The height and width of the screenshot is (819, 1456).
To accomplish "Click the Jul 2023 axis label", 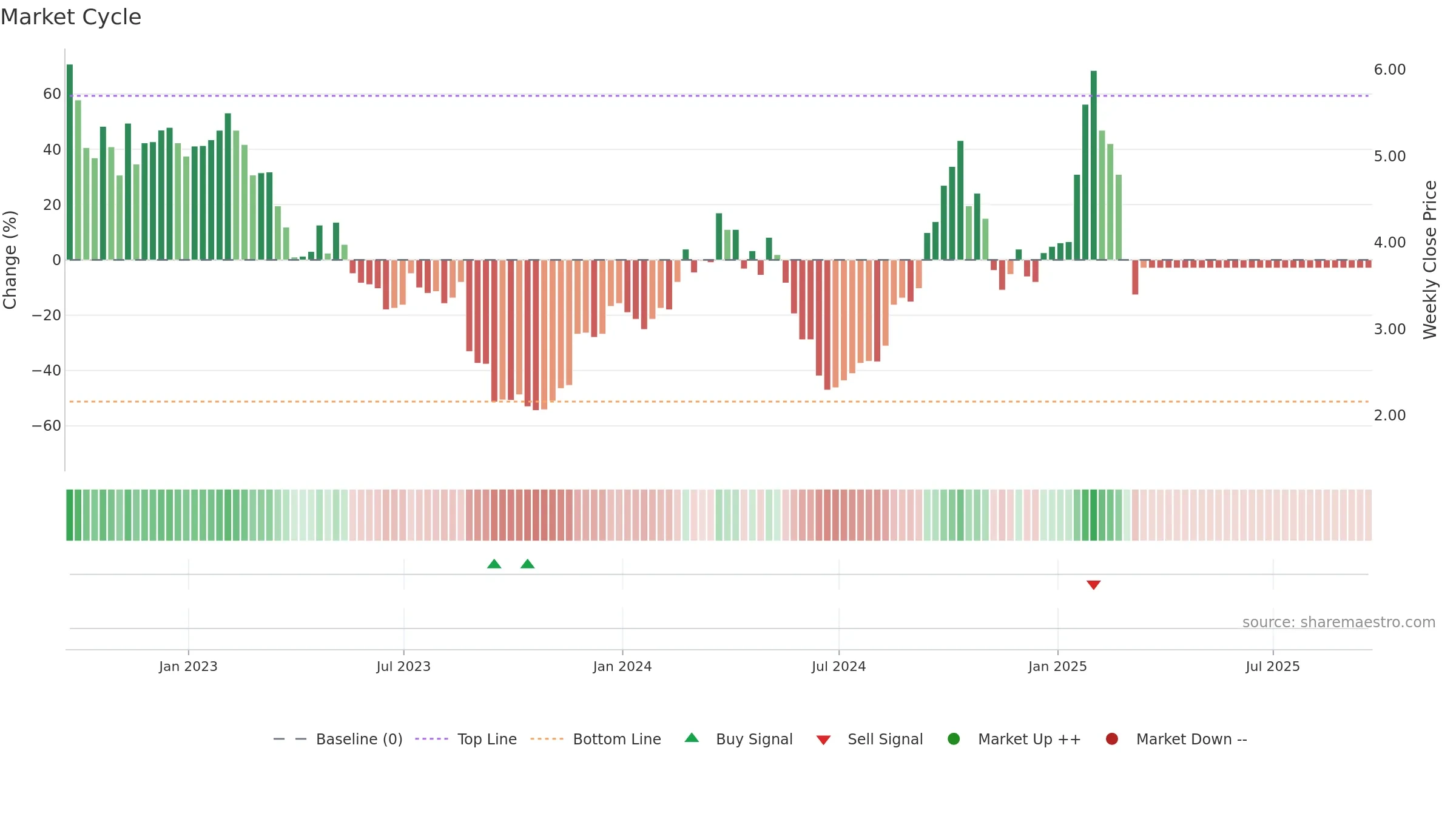I will (x=403, y=666).
